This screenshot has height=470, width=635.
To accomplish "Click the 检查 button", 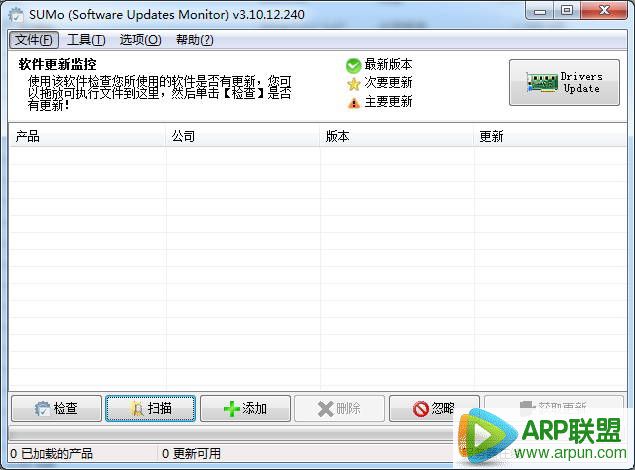I will point(56,408).
